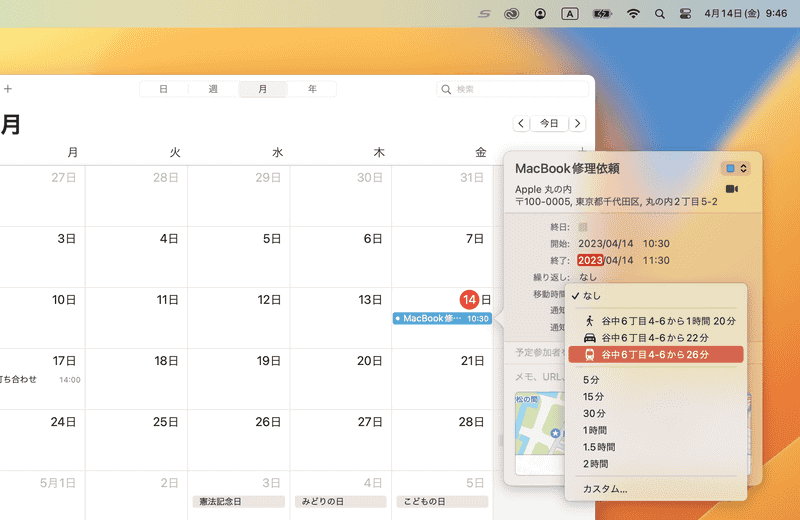Choose 30分 travel time

[x=656, y=413]
